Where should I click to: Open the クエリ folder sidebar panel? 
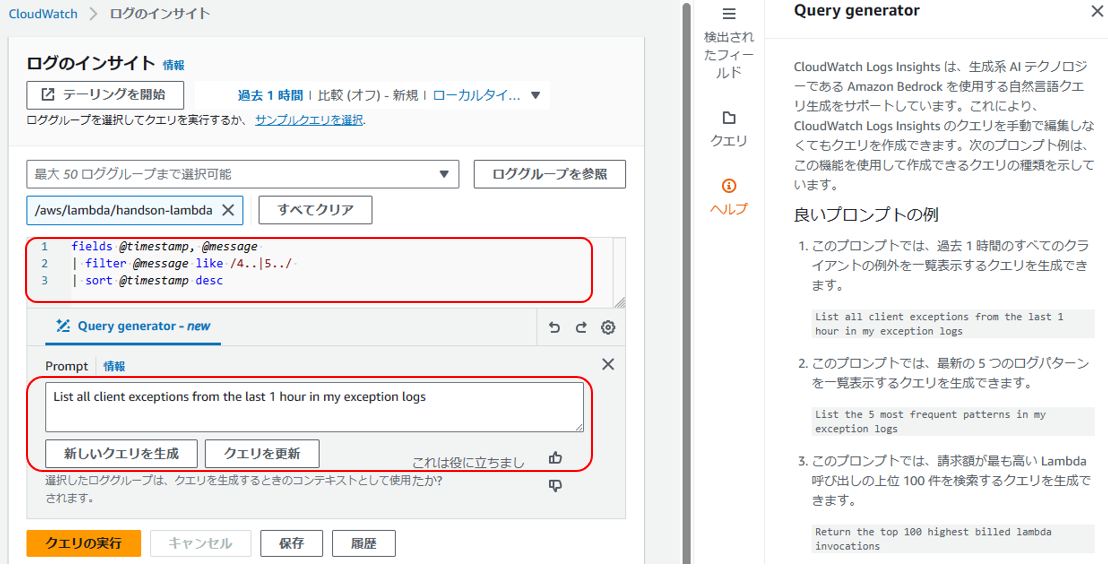[729, 129]
